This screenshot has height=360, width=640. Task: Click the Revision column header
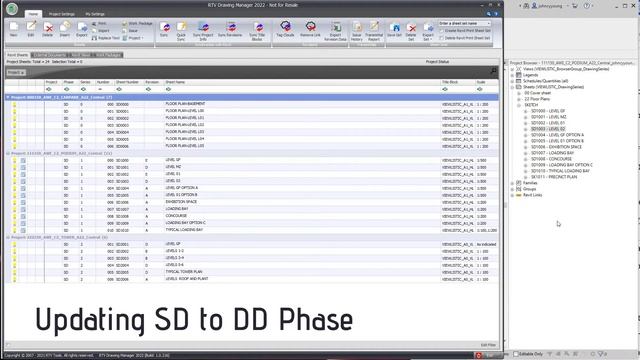[x=153, y=82]
